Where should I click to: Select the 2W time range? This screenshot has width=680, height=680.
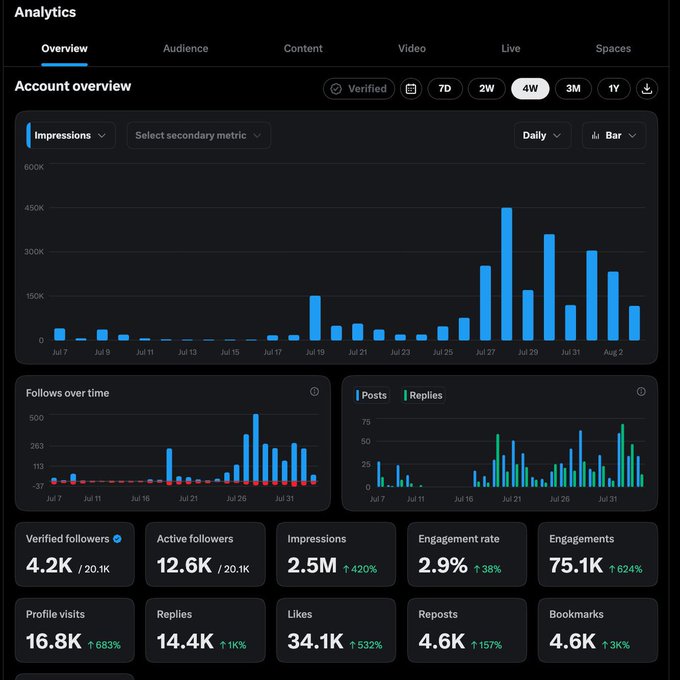click(x=487, y=89)
